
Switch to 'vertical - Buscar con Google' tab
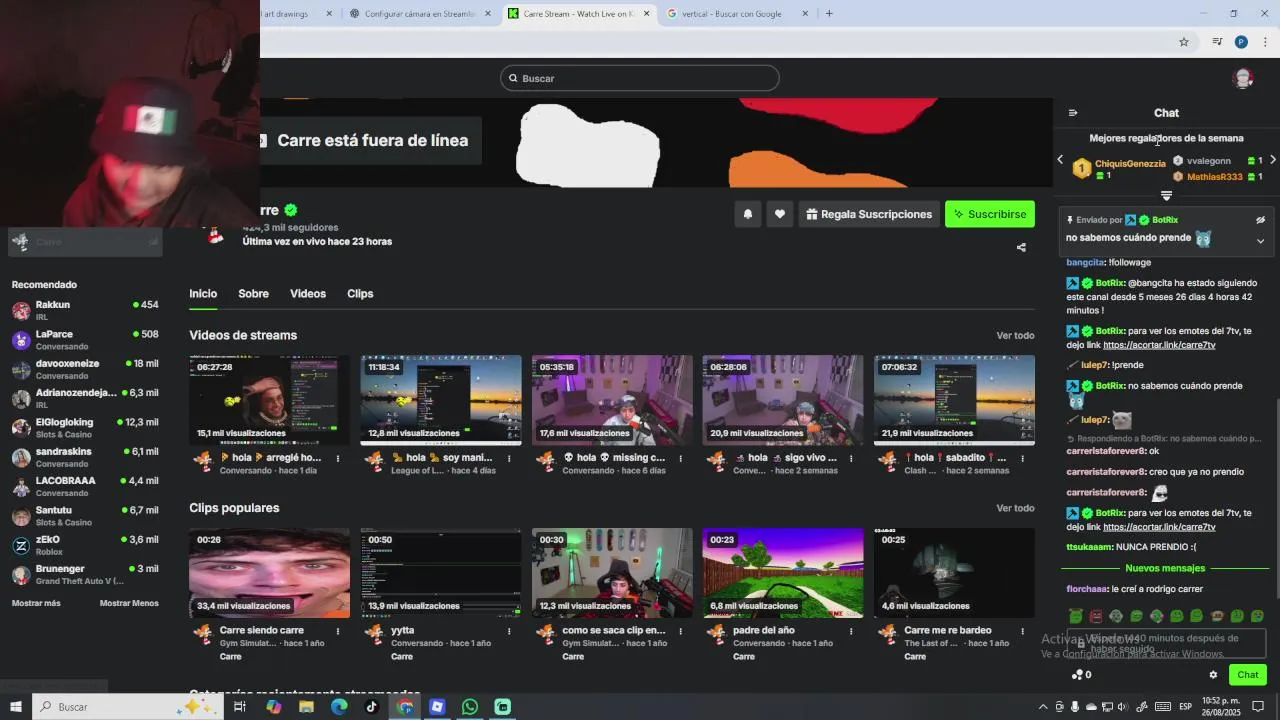point(738,14)
